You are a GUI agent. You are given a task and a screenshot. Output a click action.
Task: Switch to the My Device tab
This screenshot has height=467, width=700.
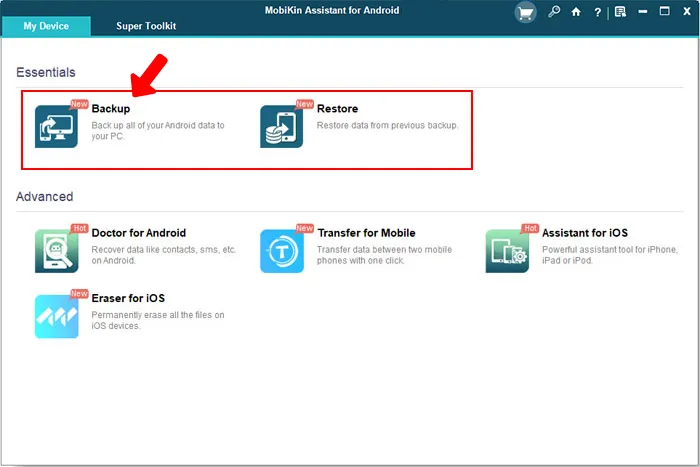(x=46, y=26)
